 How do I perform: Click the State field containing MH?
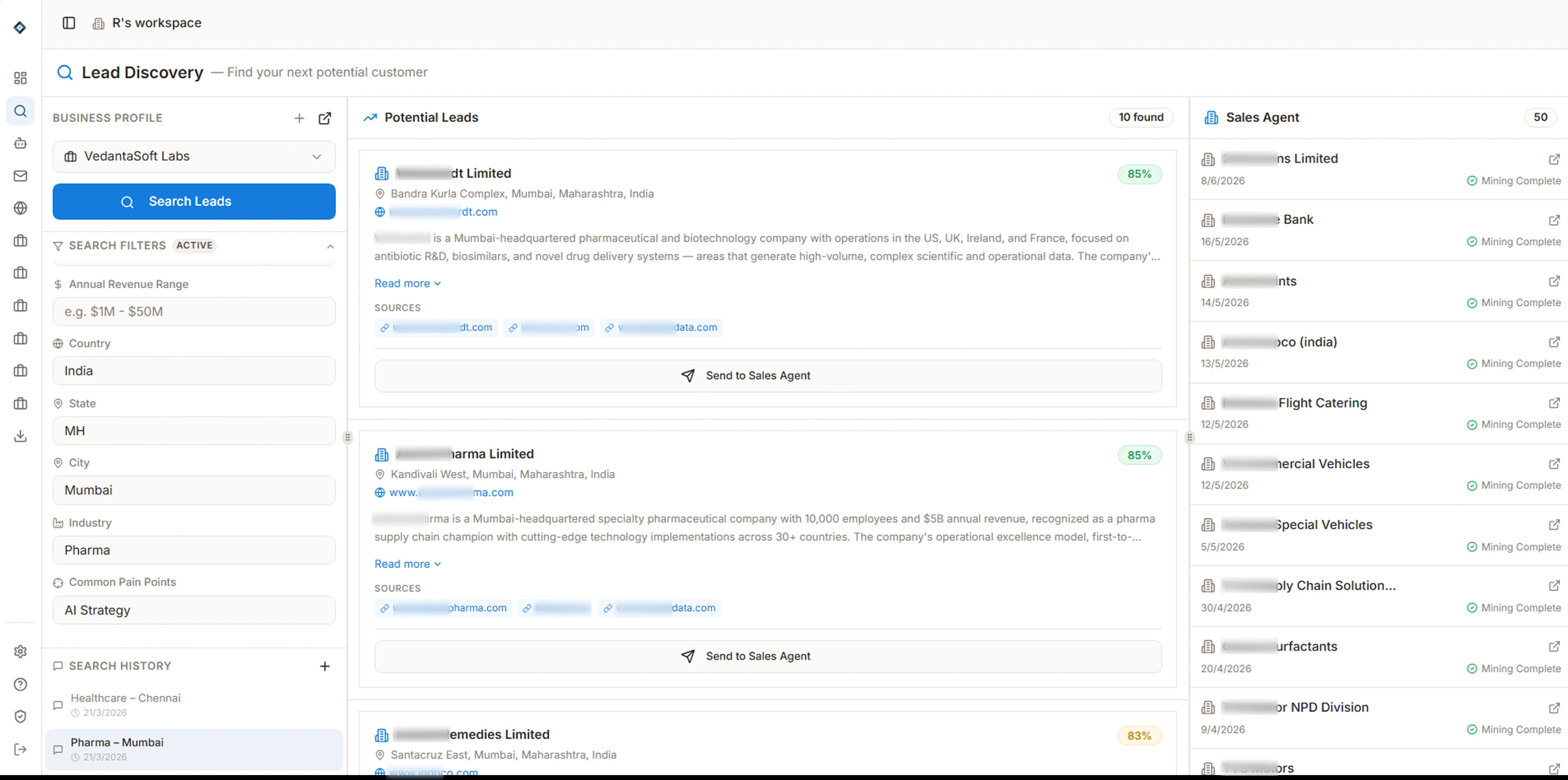click(x=194, y=431)
